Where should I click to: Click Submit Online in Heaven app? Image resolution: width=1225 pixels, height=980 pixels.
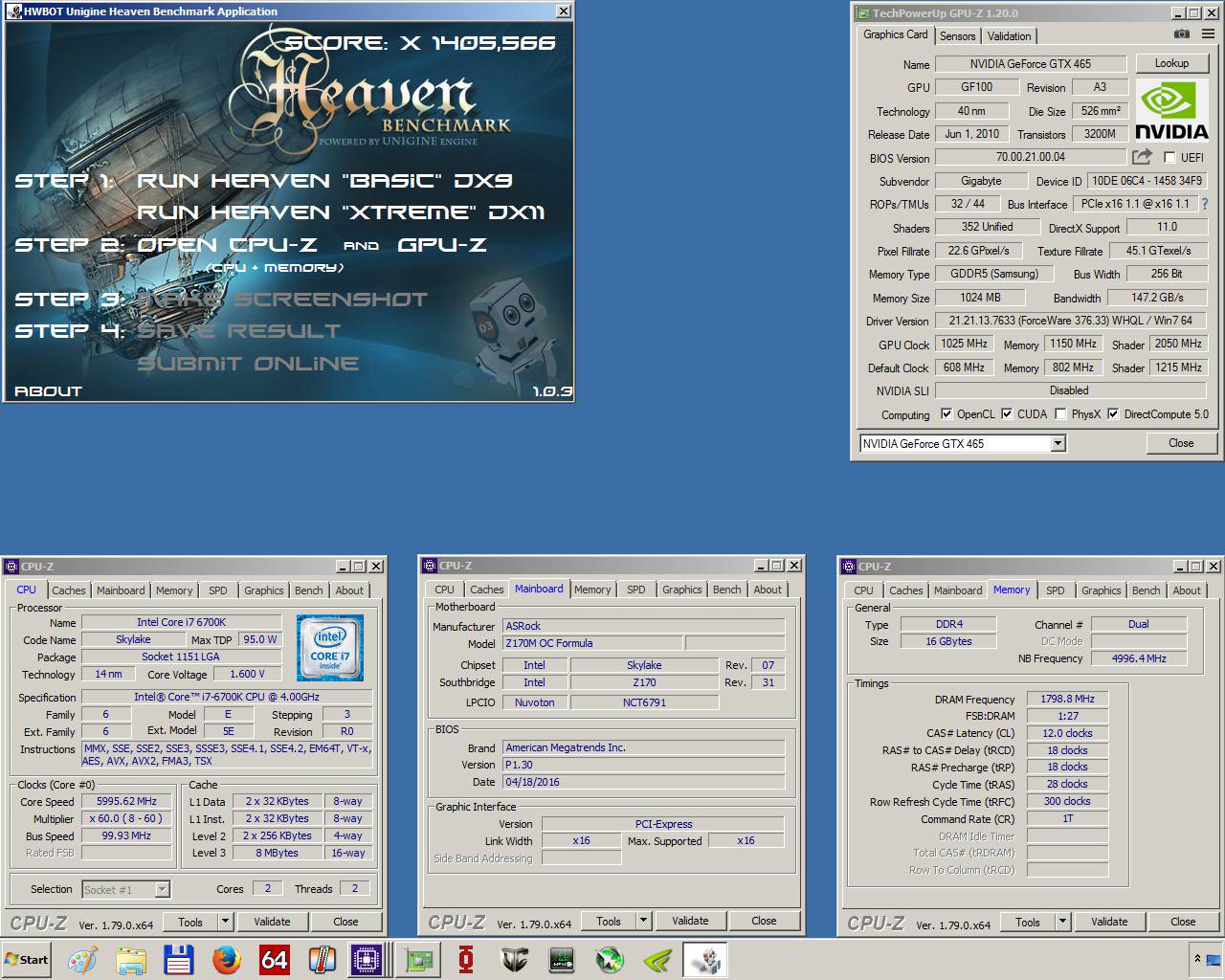click(x=248, y=363)
